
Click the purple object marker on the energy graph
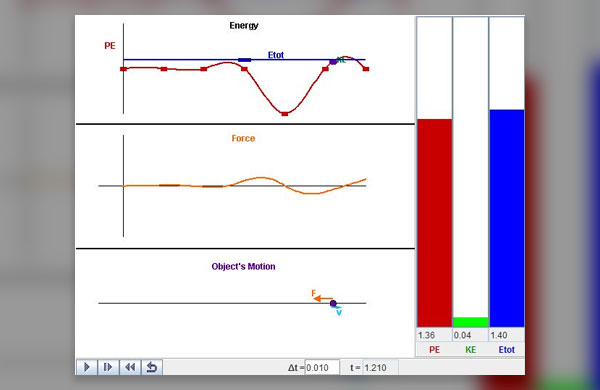coord(333,62)
